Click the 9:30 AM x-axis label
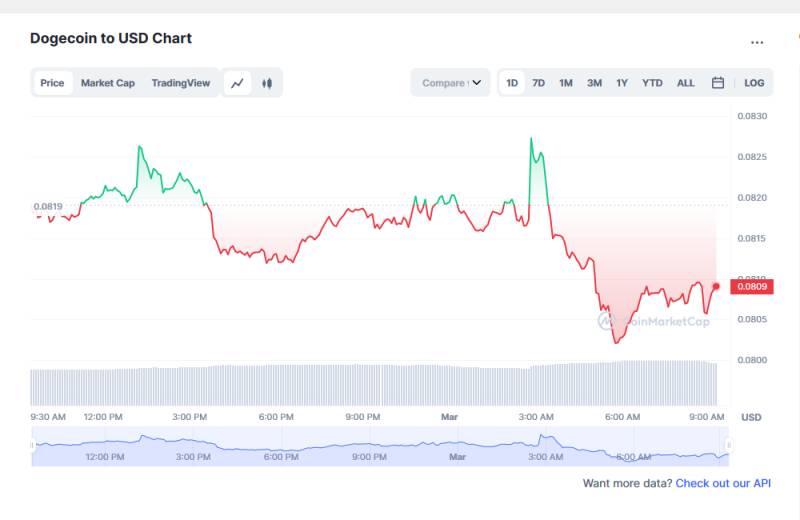This screenshot has height=520, width=800. click(x=48, y=417)
